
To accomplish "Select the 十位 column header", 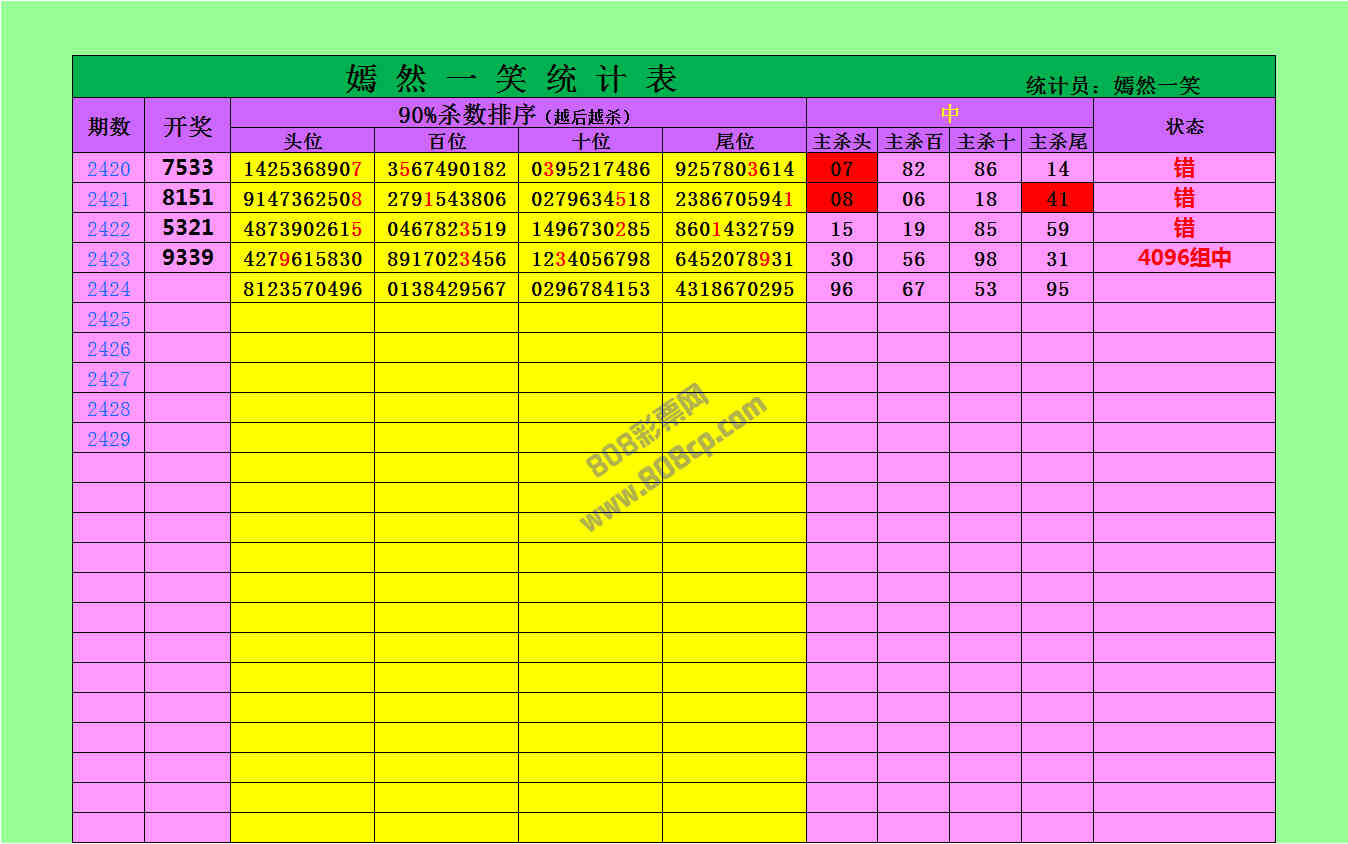I will pos(591,142).
